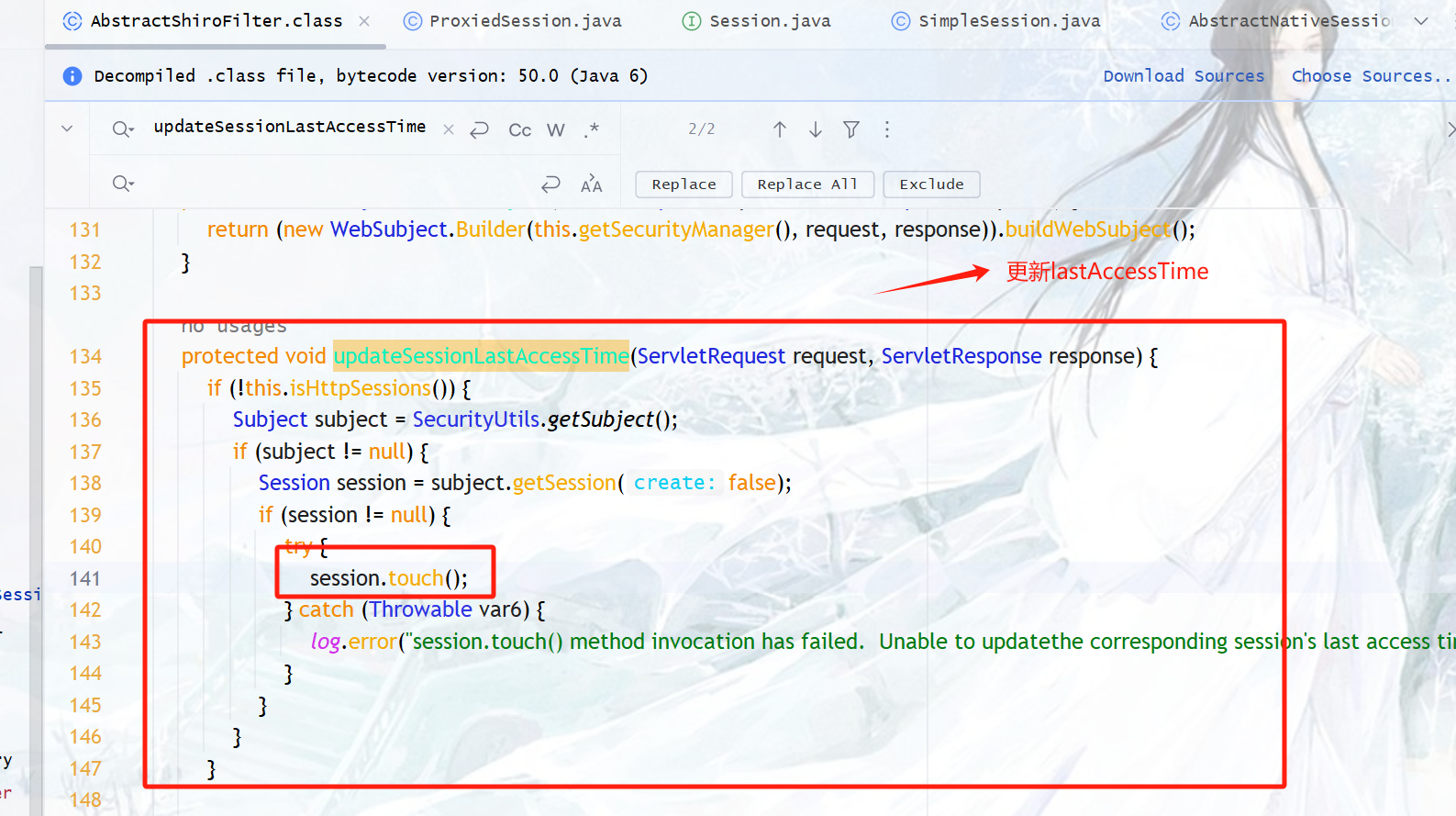Open the ProxiedSession.java tab
This screenshot has height=816, width=1456.
513,21
